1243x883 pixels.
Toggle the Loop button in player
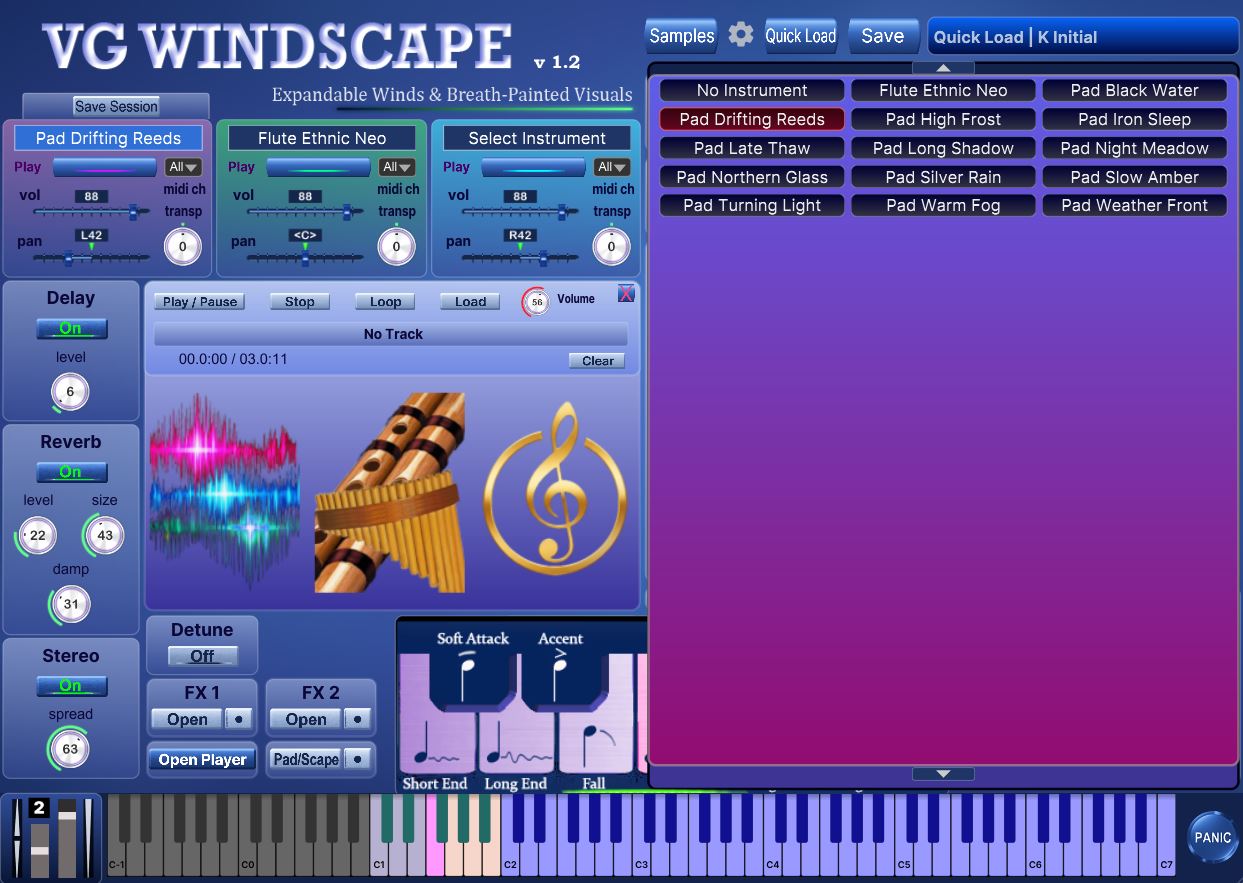pyautogui.click(x=385, y=301)
